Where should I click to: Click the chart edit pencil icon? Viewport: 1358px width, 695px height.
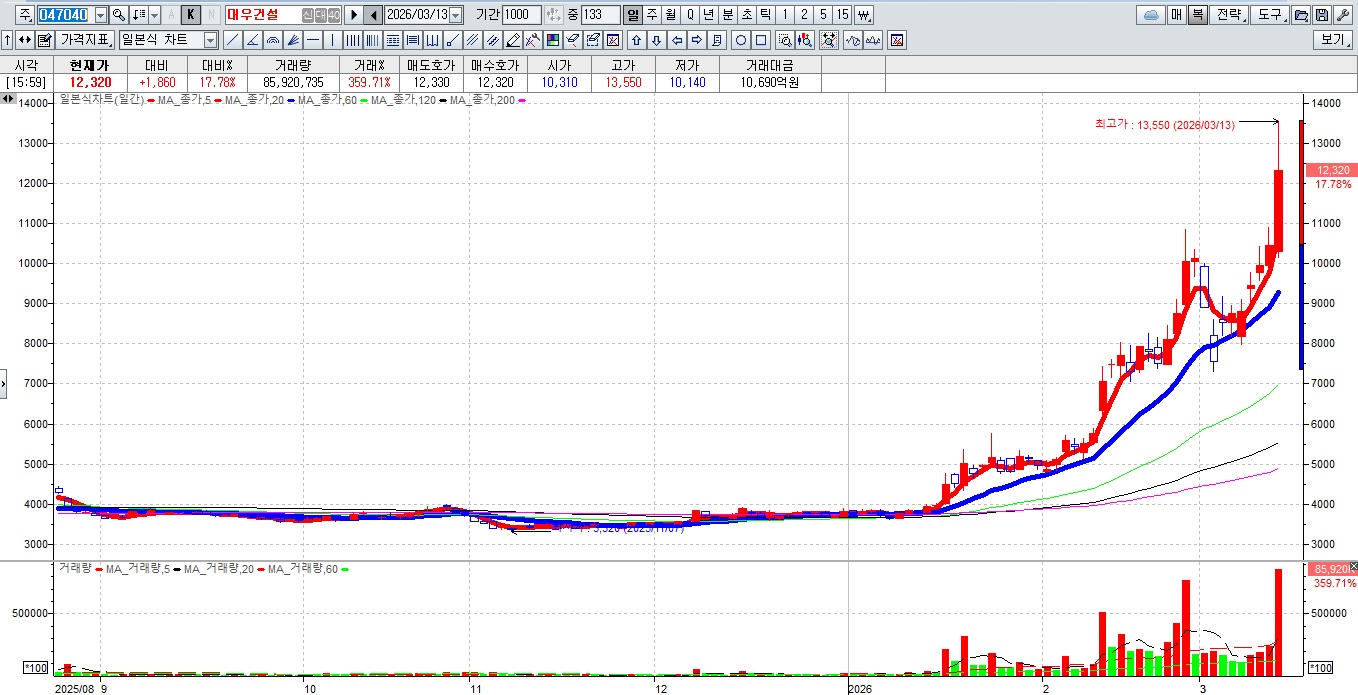[44, 40]
